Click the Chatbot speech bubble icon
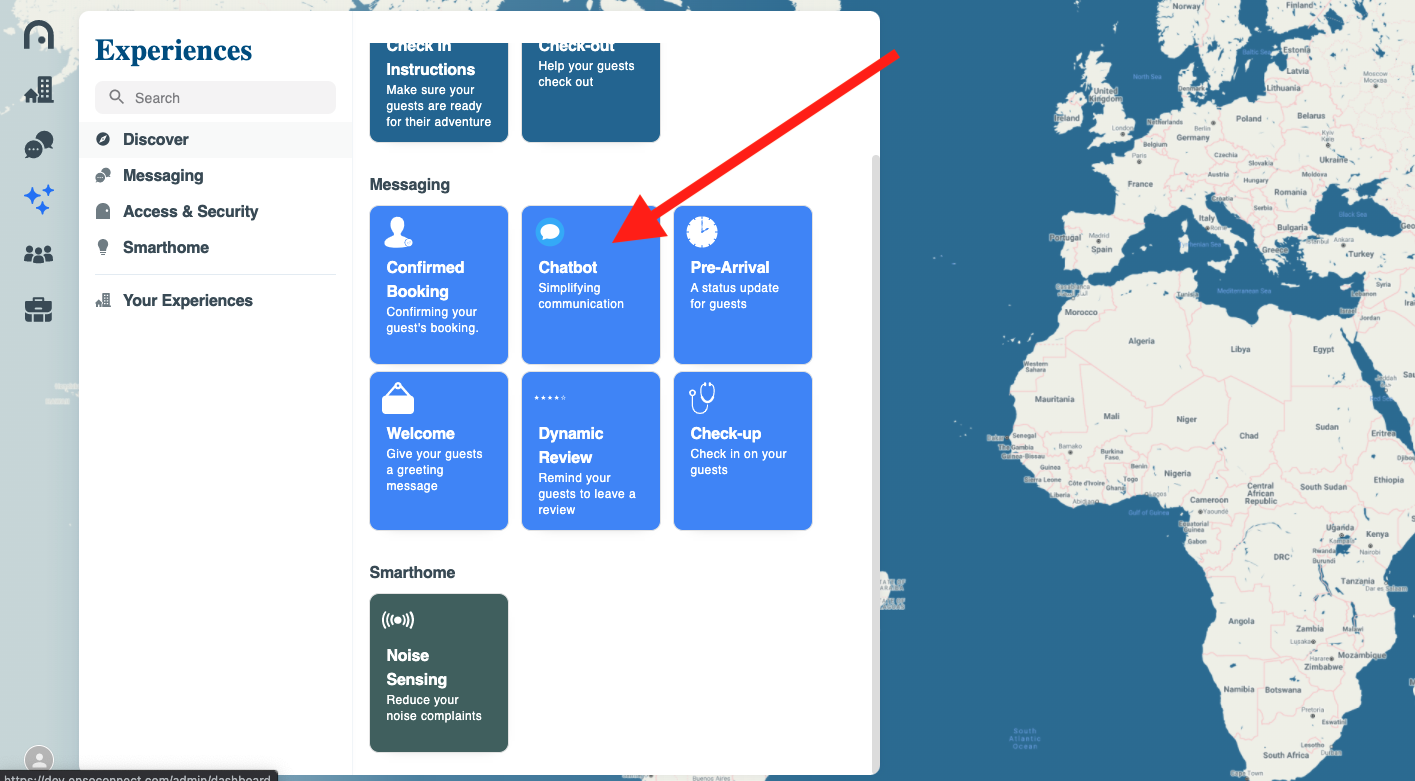The width and height of the screenshot is (1415, 781). 550,232
